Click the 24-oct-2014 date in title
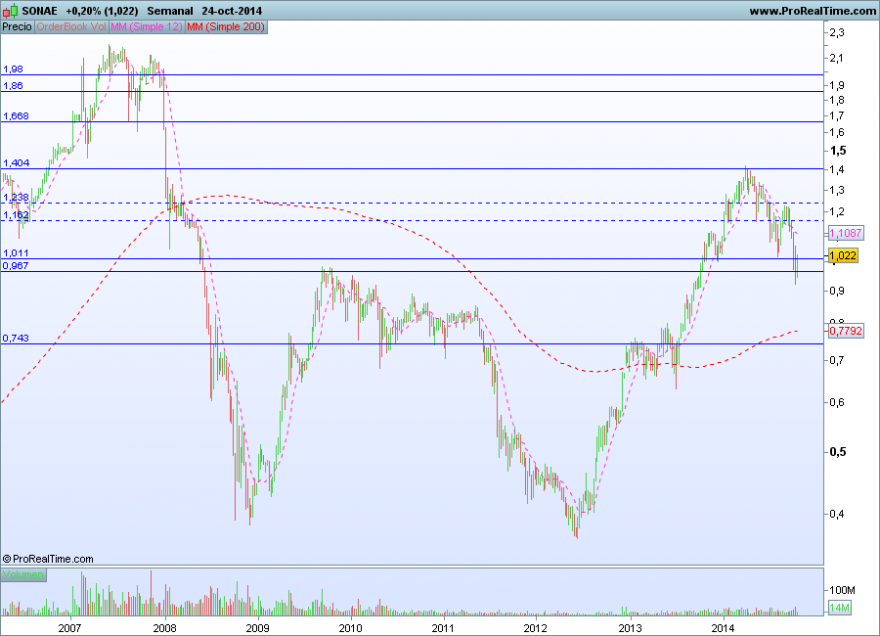Viewport: 880px width, 636px height. (232, 11)
